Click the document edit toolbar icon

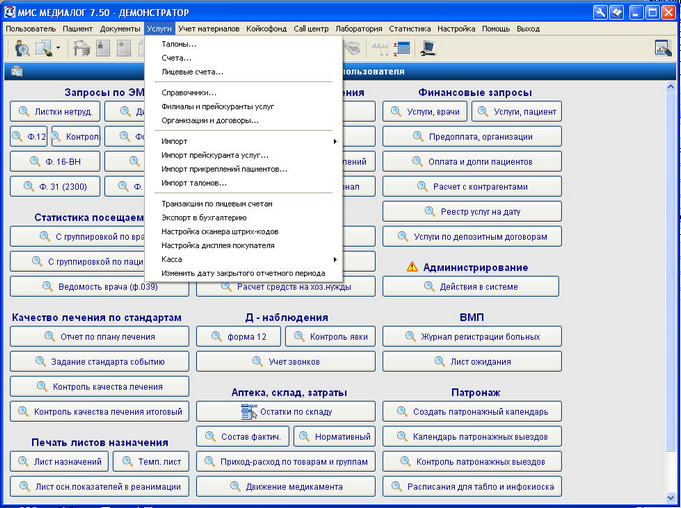click(x=44, y=48)
